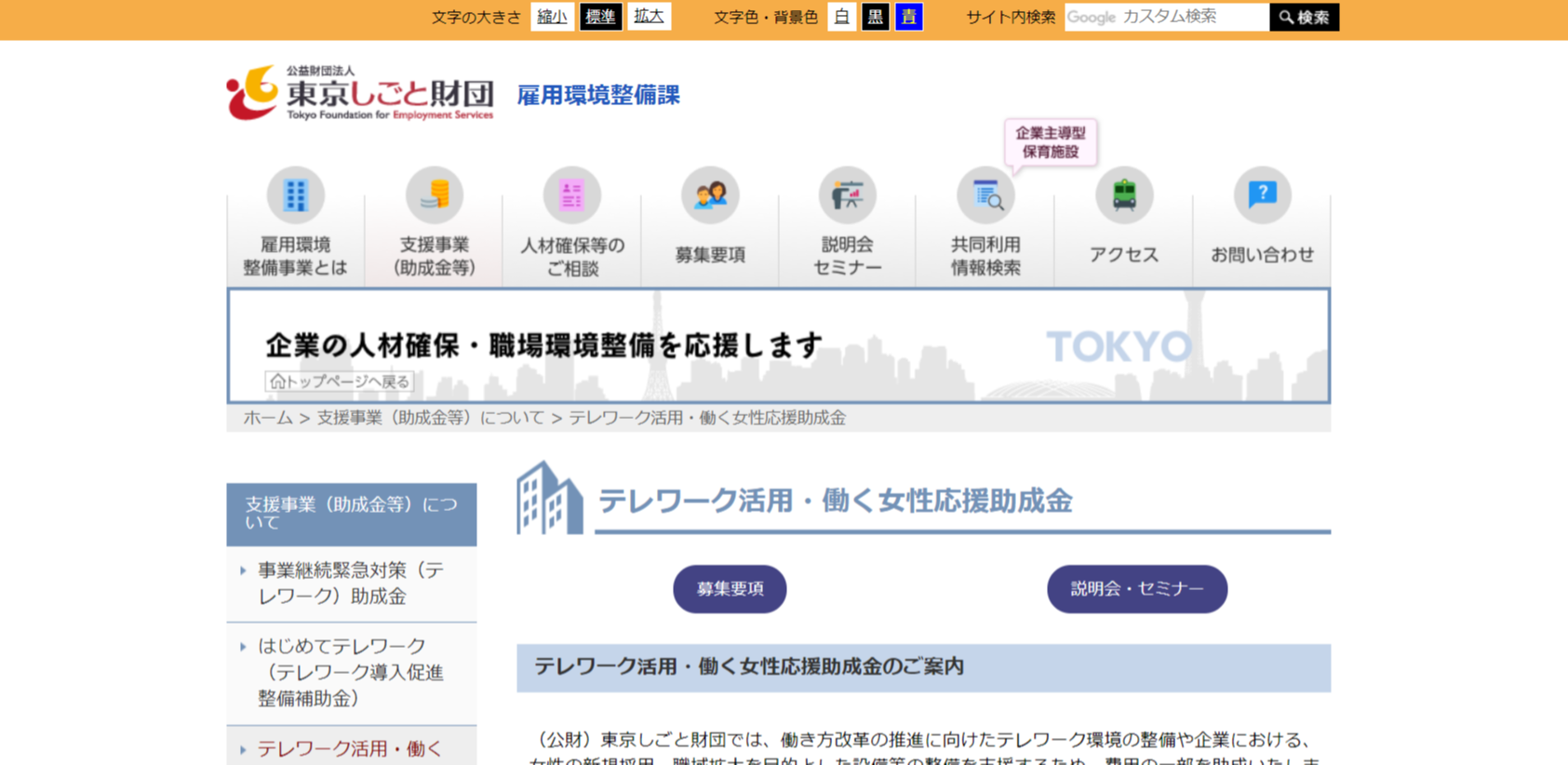Expand 事業継続緊急対策(テレワーク)助成金 sidebar item
1568x765 pixels.
coord(350,584)
